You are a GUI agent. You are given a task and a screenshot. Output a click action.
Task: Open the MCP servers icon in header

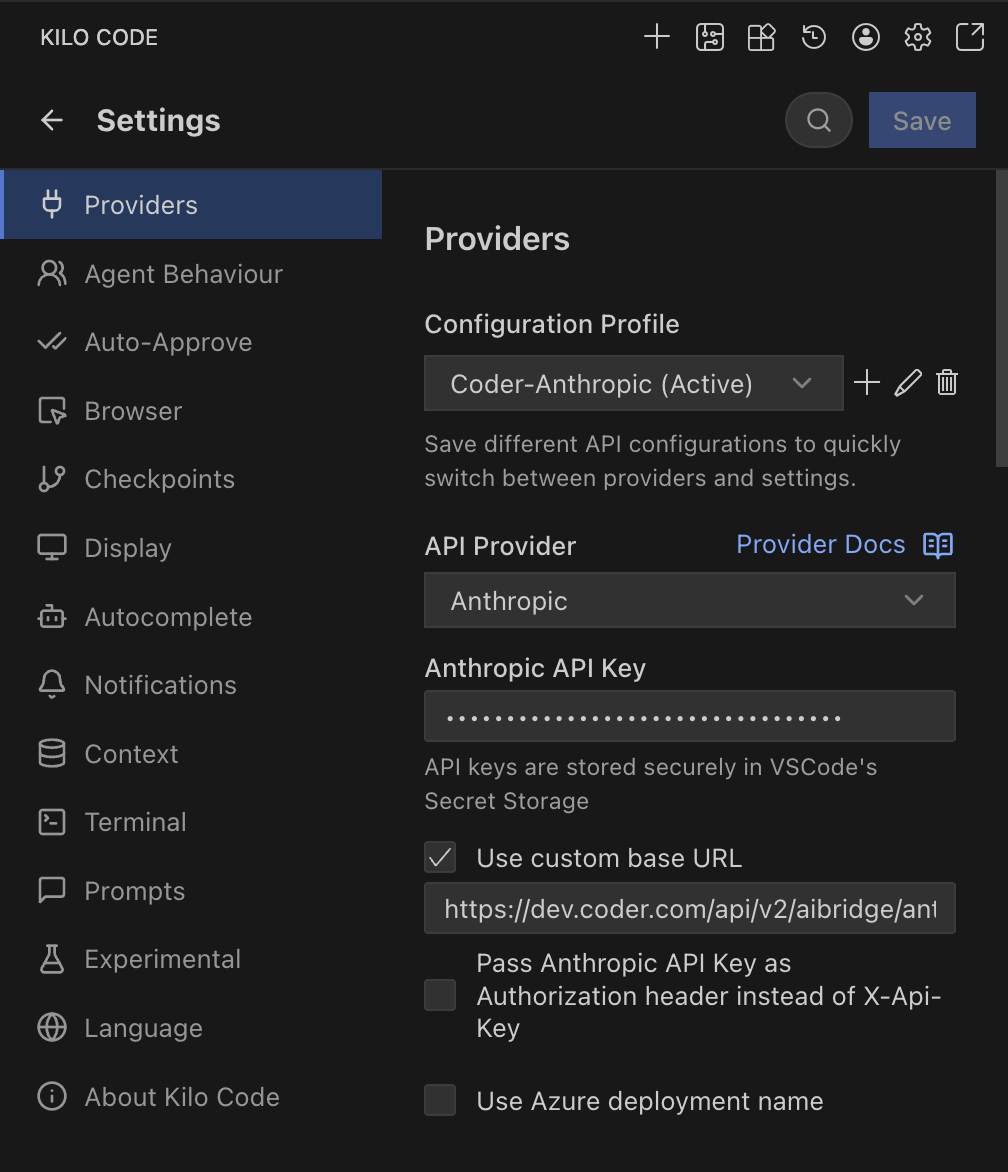[x=709, y=37]
